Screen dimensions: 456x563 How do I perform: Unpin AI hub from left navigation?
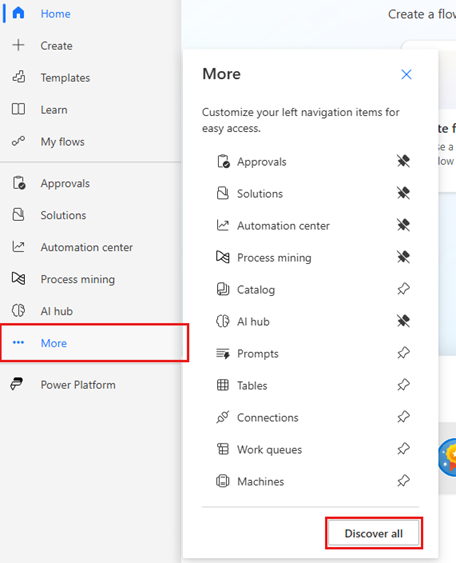click(403, 321)
